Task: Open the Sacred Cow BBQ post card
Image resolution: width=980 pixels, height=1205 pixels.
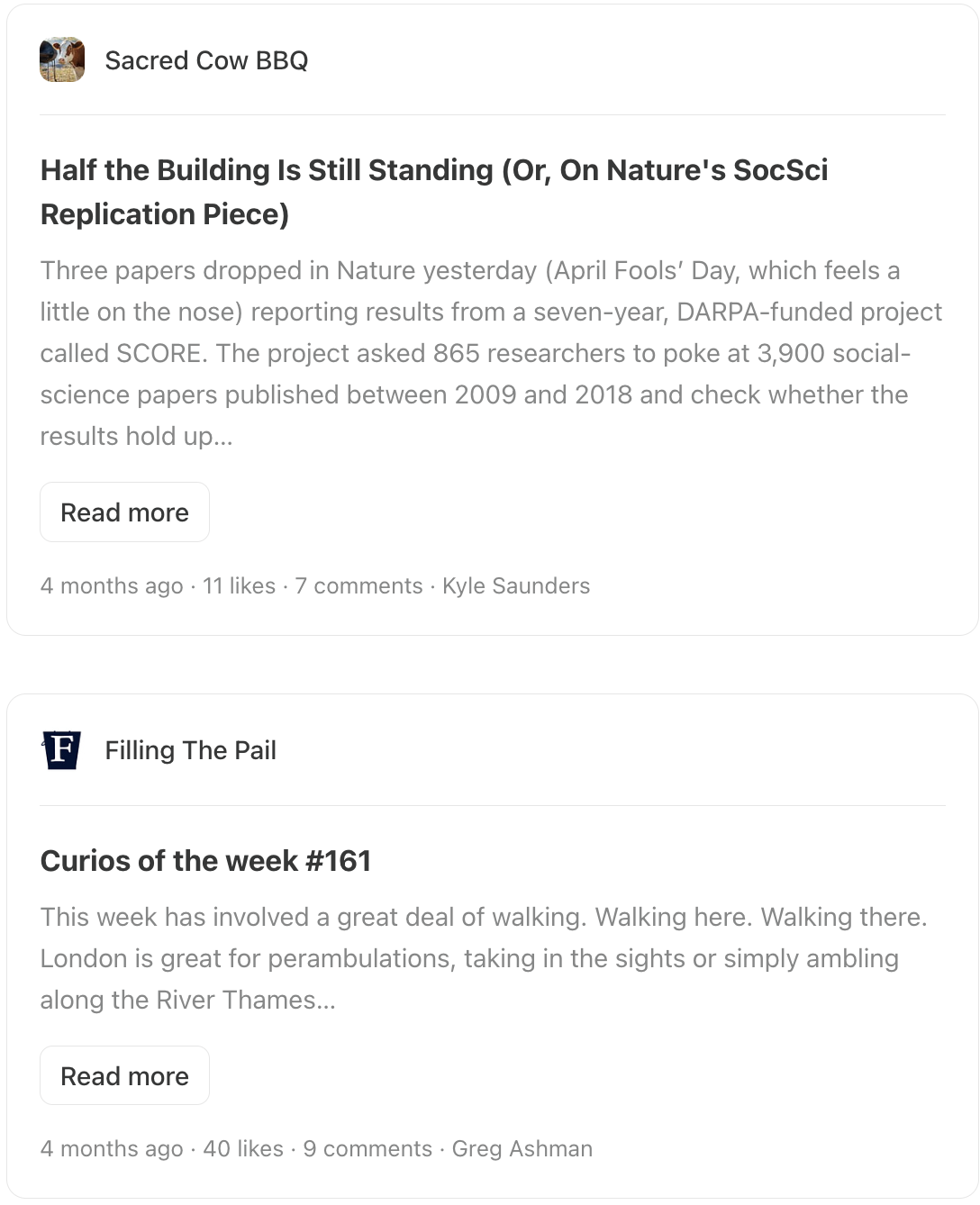Action: 493,320
